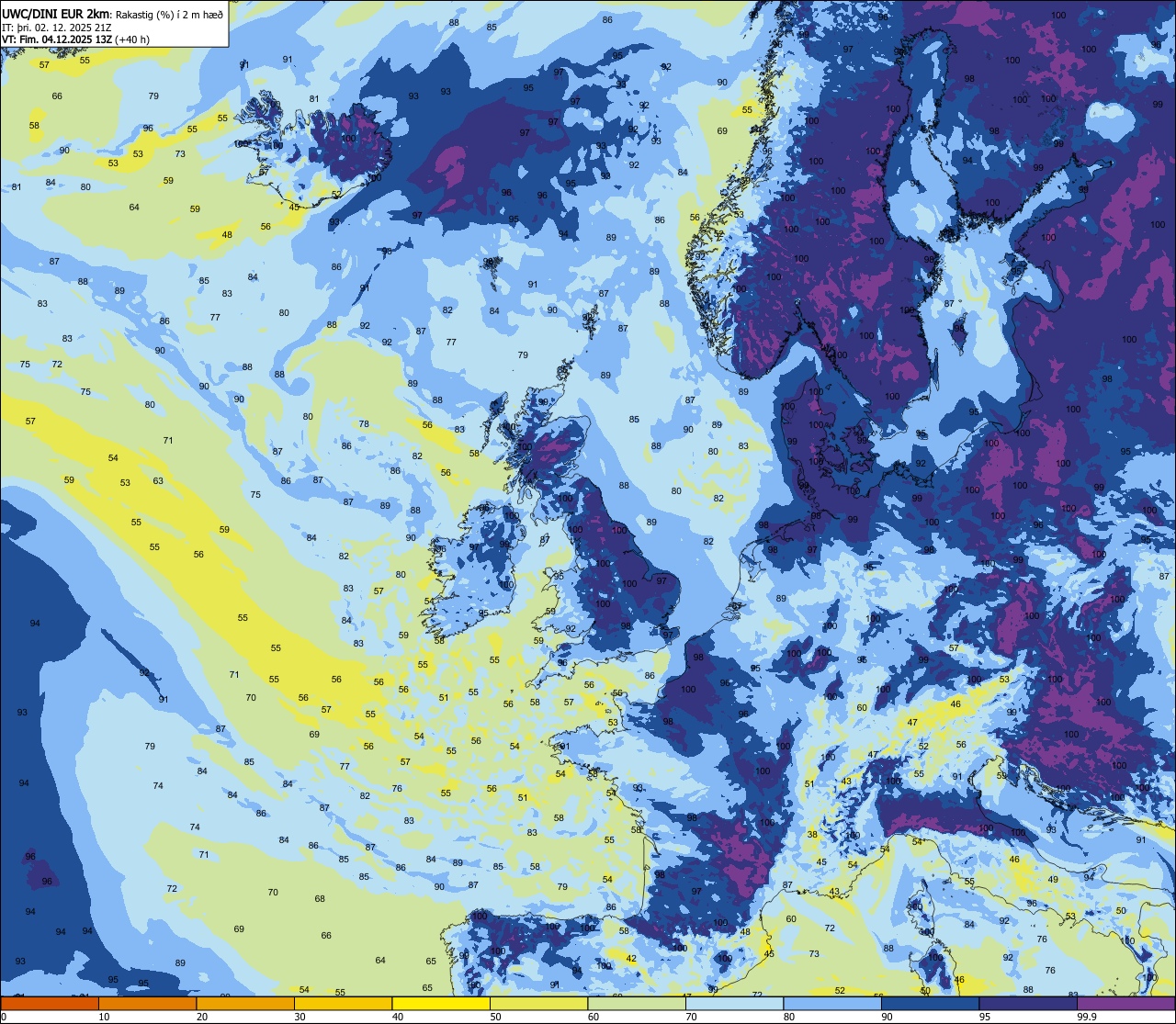This screenshot has height=1024, width=1176.
Task: Click the navy 95–99.9 legend segment
Action: pyautogui.click(x=1028, y=1003)
